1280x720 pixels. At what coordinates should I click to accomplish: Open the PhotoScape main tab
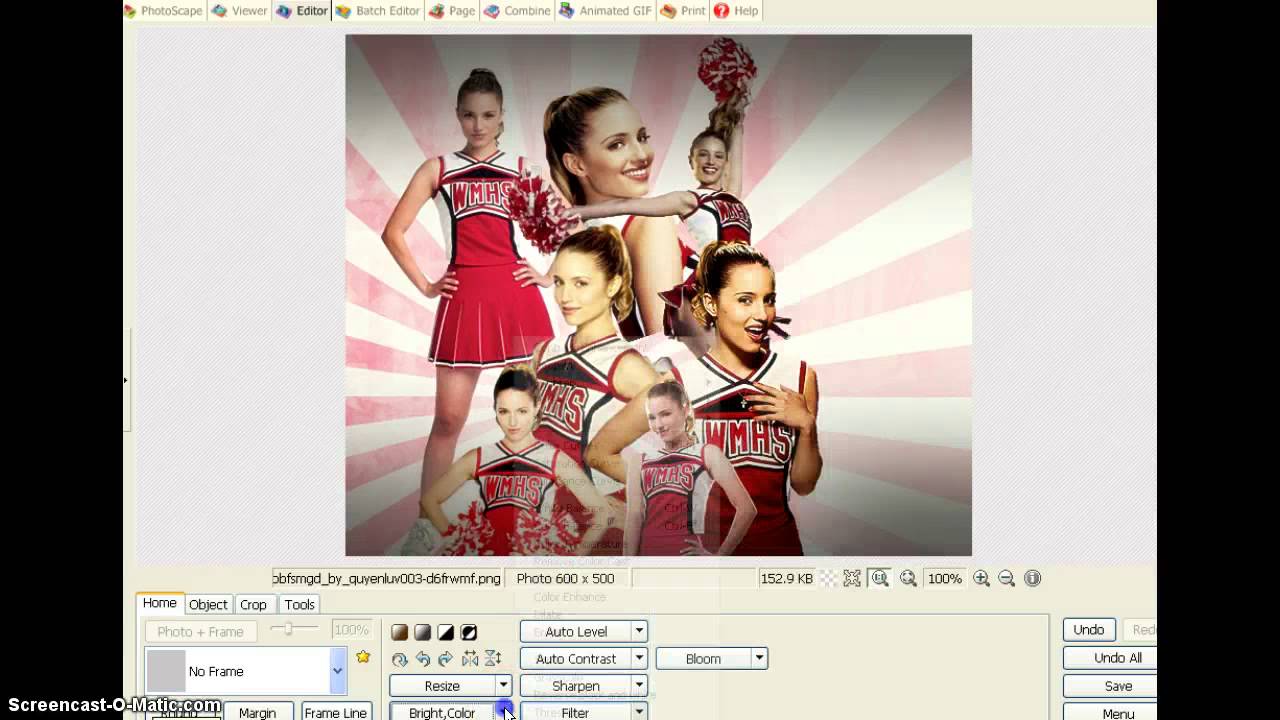(x=164, y=11)
